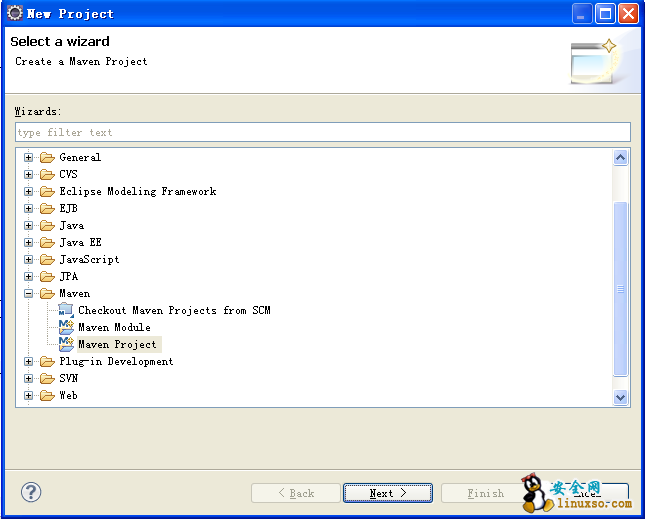Select the CVS tree item
This screenshot has height=519, width=645.
coord(68,174)
